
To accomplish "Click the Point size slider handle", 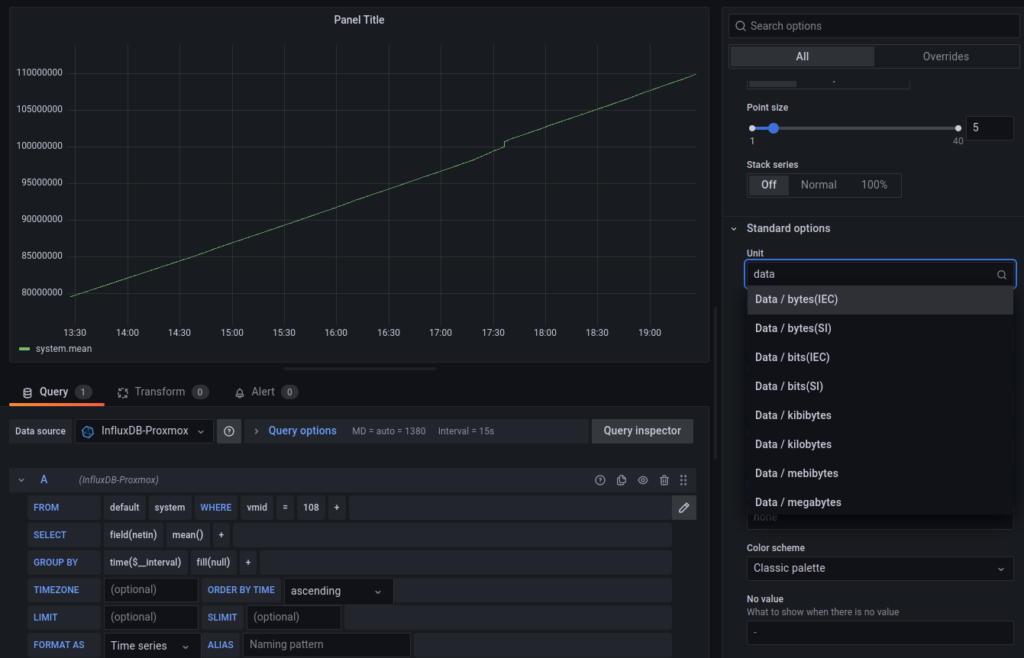I will (773, 128).
